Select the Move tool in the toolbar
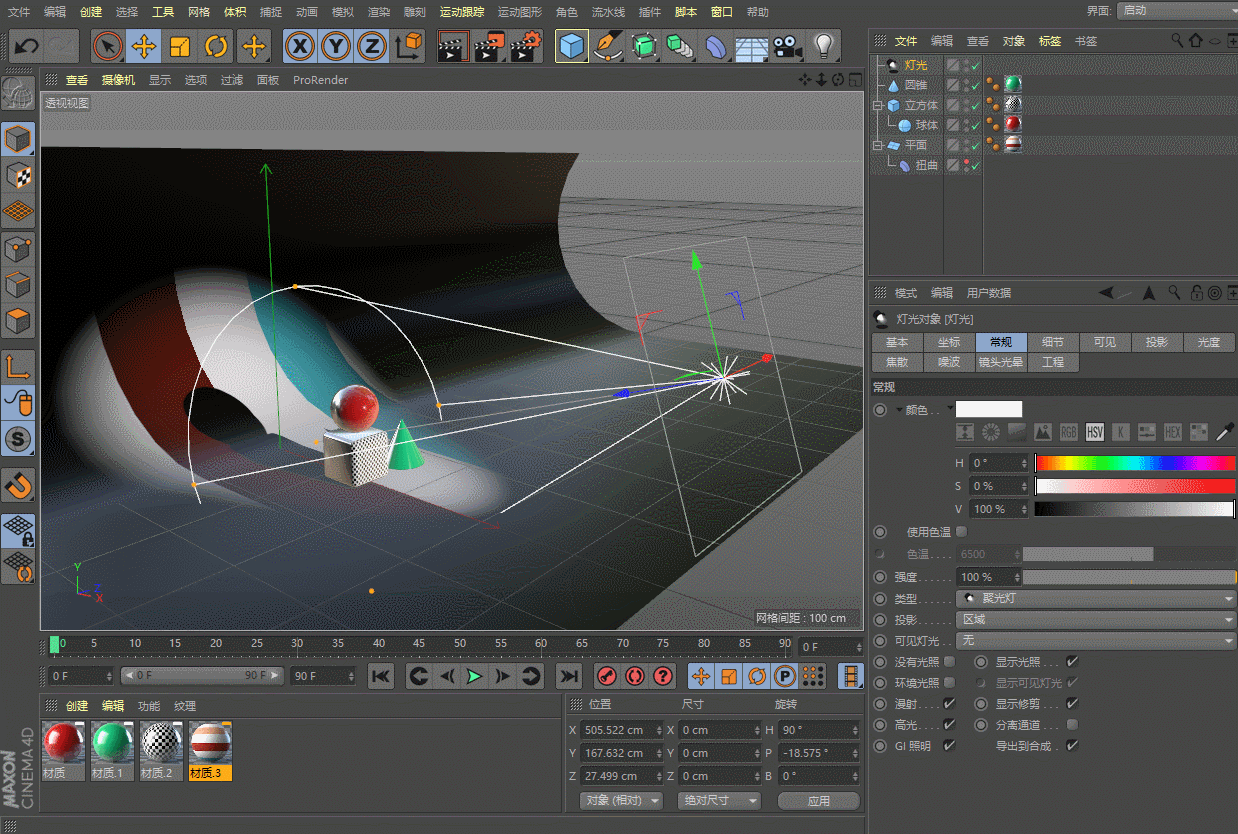Image resolution: width=1238 pixels, height=834 pixels. pos(143,46)
